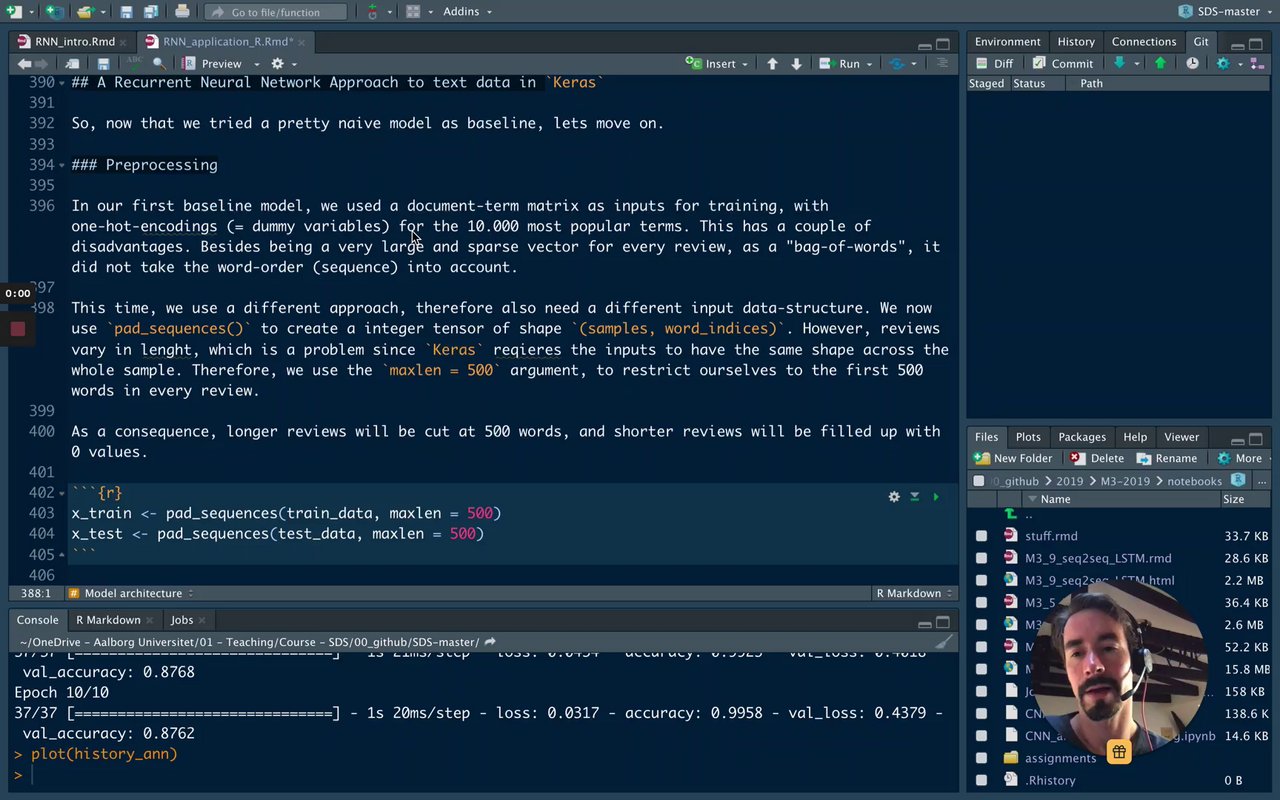Clear the console with the broom icon
Screen dimensions: 1280x800
point(942,643)
